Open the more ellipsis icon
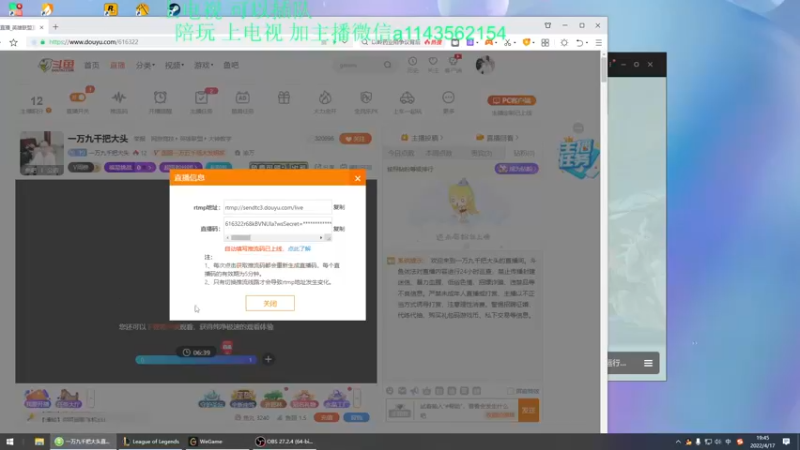This screenshot has width=800, height=450. pos(448,97)
